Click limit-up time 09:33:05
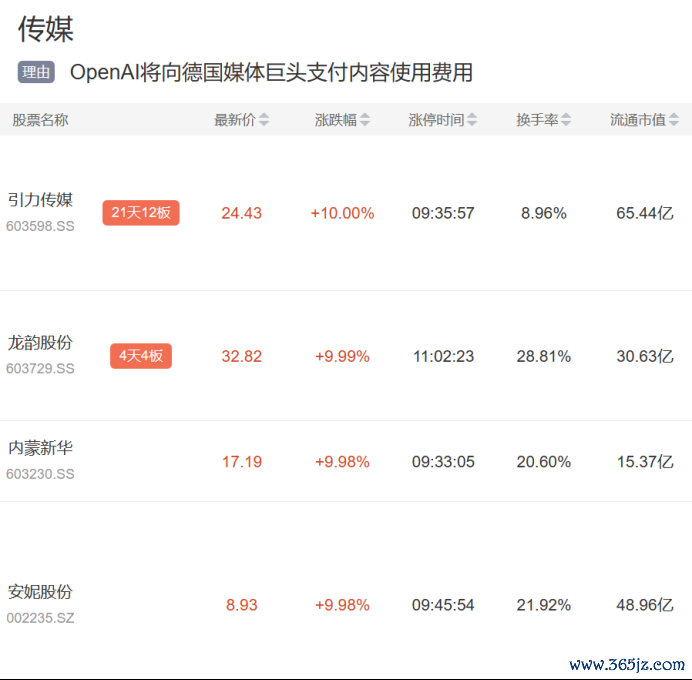 coord(443,462)
